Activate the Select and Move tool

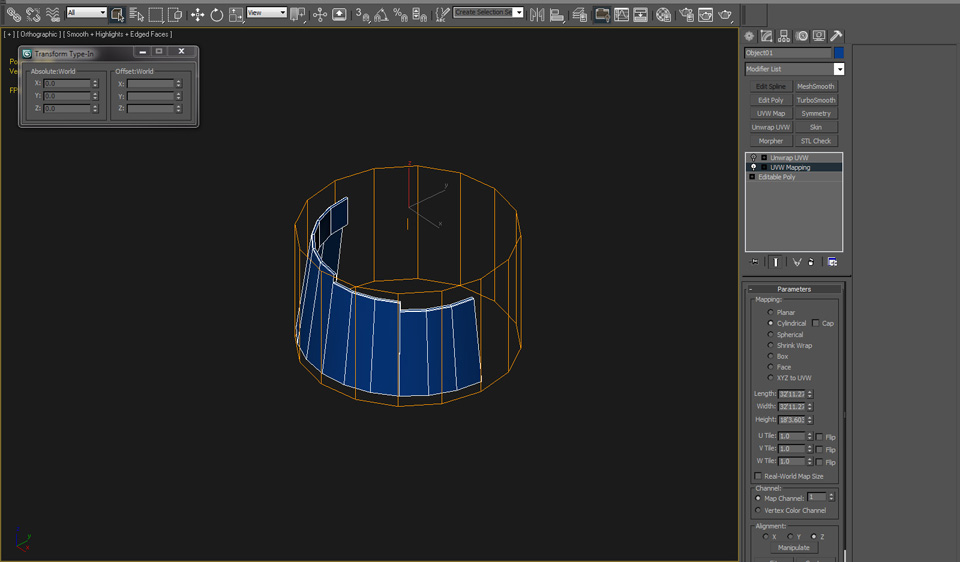point(197,14)
